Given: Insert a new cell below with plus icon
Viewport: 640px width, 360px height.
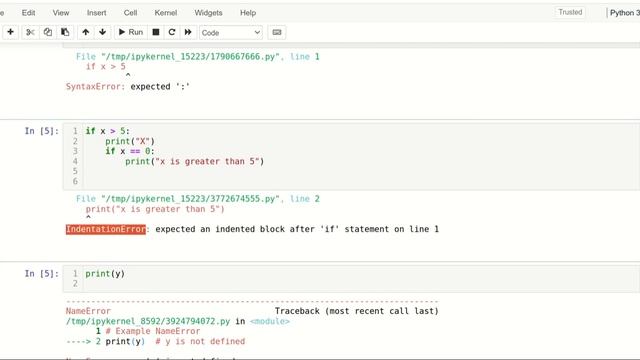Looking at the screenshot, I should point(11,32).
